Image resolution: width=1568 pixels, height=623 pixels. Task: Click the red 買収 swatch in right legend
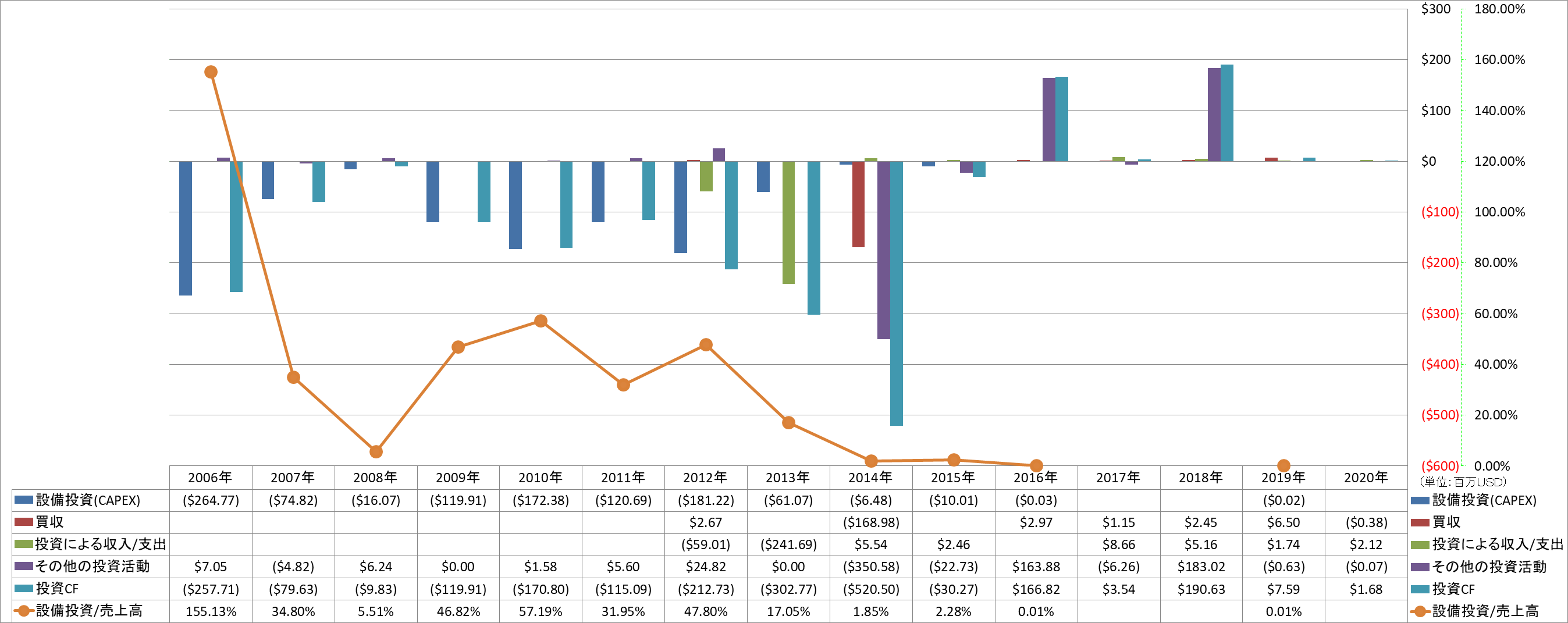click(x=1420, y=522)
